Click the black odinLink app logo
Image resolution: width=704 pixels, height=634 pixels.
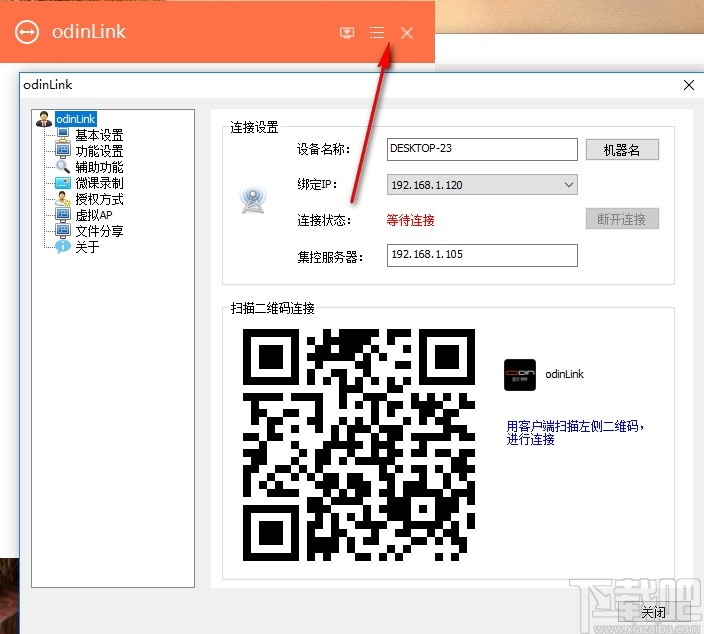point(519,374)
